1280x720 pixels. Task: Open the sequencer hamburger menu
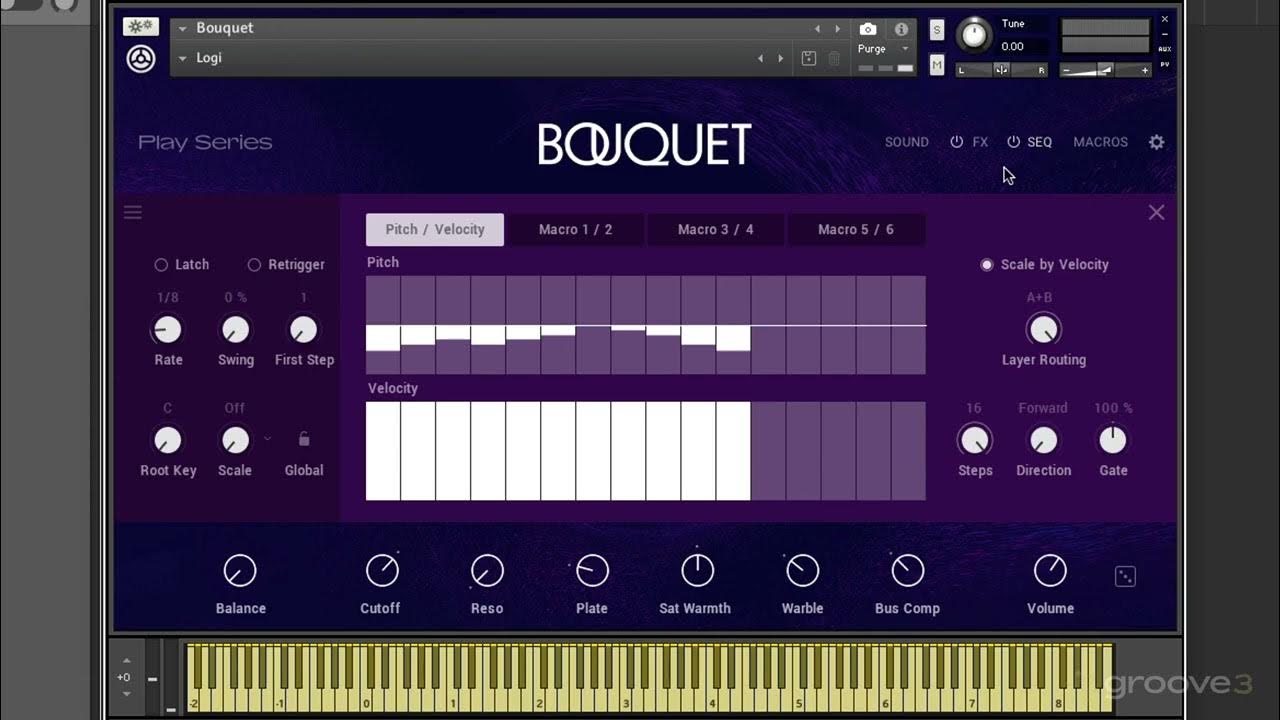[133, 212]
